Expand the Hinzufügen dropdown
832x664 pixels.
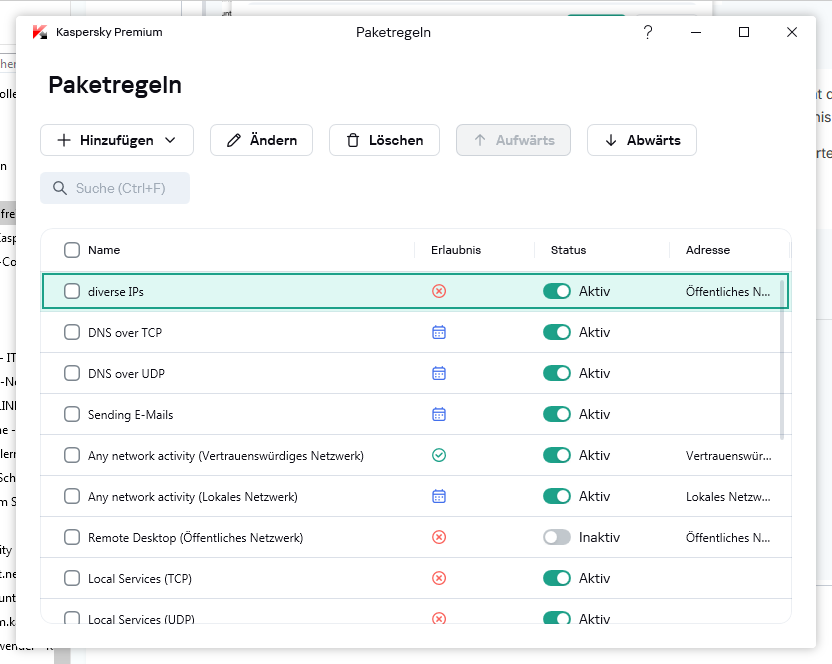click(x=116, y=140)
